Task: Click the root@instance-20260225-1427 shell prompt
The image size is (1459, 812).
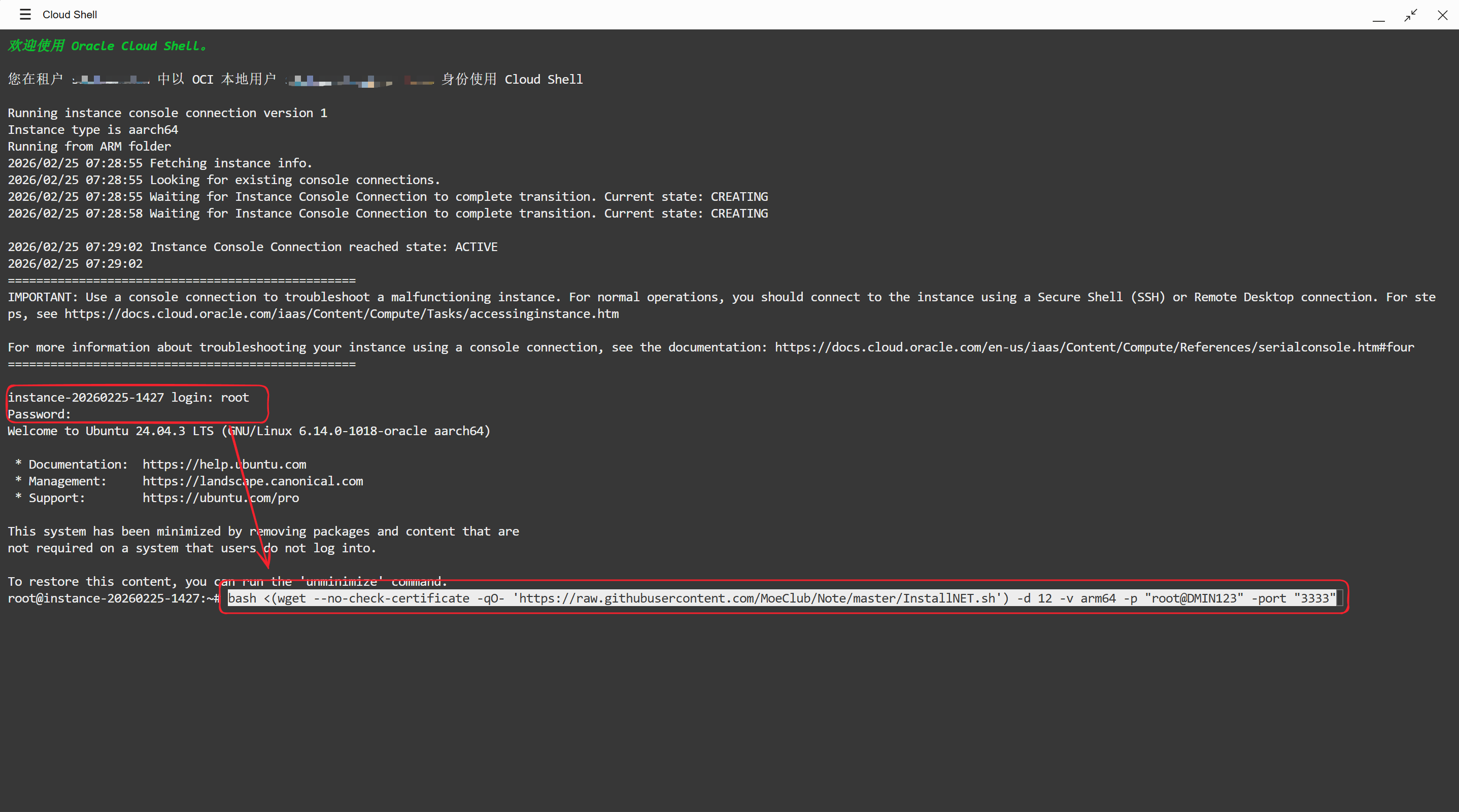Action: click(x=112, y=598)
